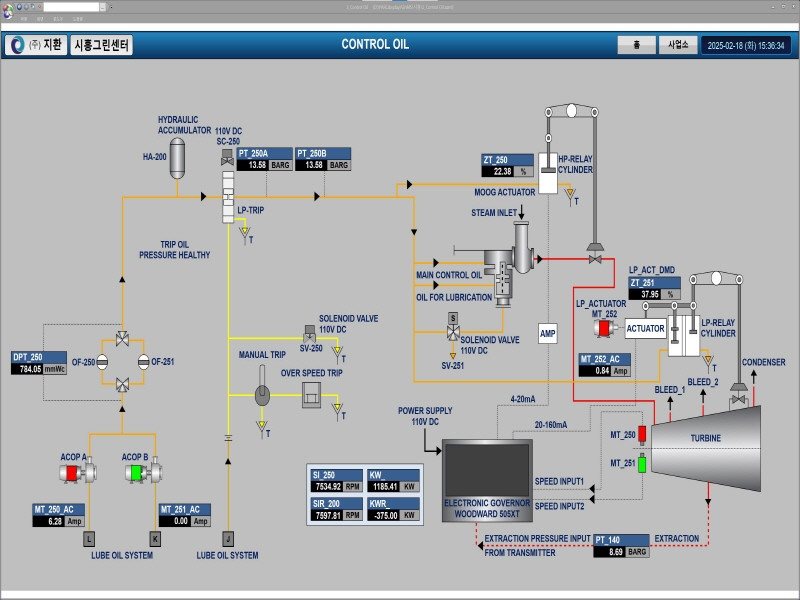Screen dimensions: 800x600
Task: Click the MT_250_AC current value 6.28
Action: (x=48, y=521)
